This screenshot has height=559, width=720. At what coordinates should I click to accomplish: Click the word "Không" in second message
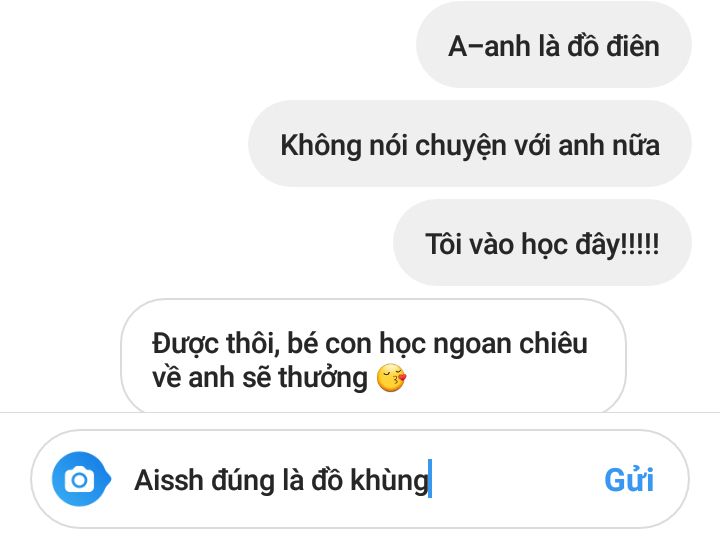(321, 145)
